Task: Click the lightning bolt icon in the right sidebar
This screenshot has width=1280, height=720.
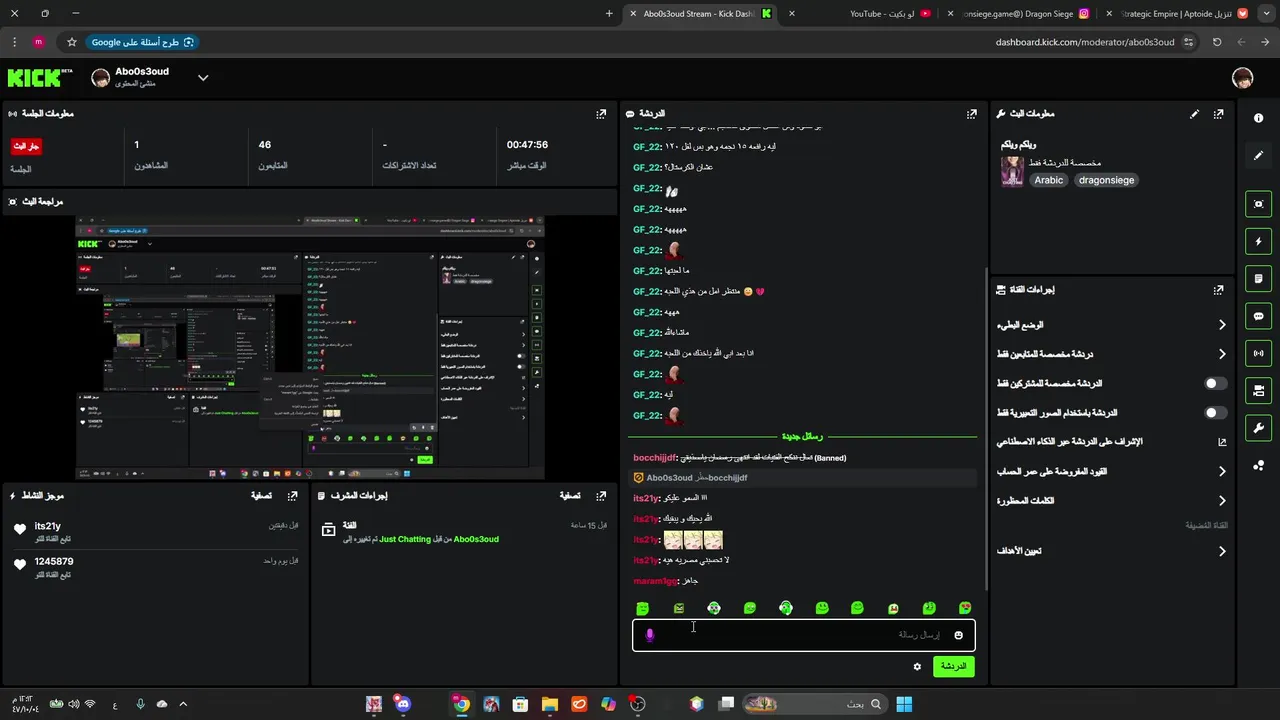Action: click(x=1258, y=241)
